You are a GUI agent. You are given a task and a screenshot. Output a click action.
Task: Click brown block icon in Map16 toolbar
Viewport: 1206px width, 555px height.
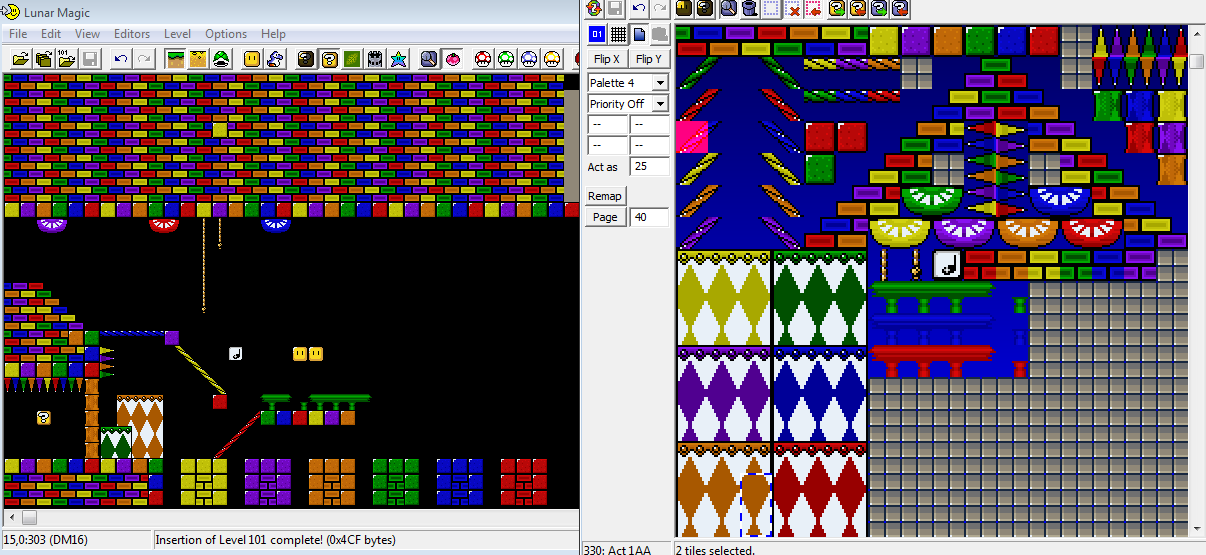684,9
